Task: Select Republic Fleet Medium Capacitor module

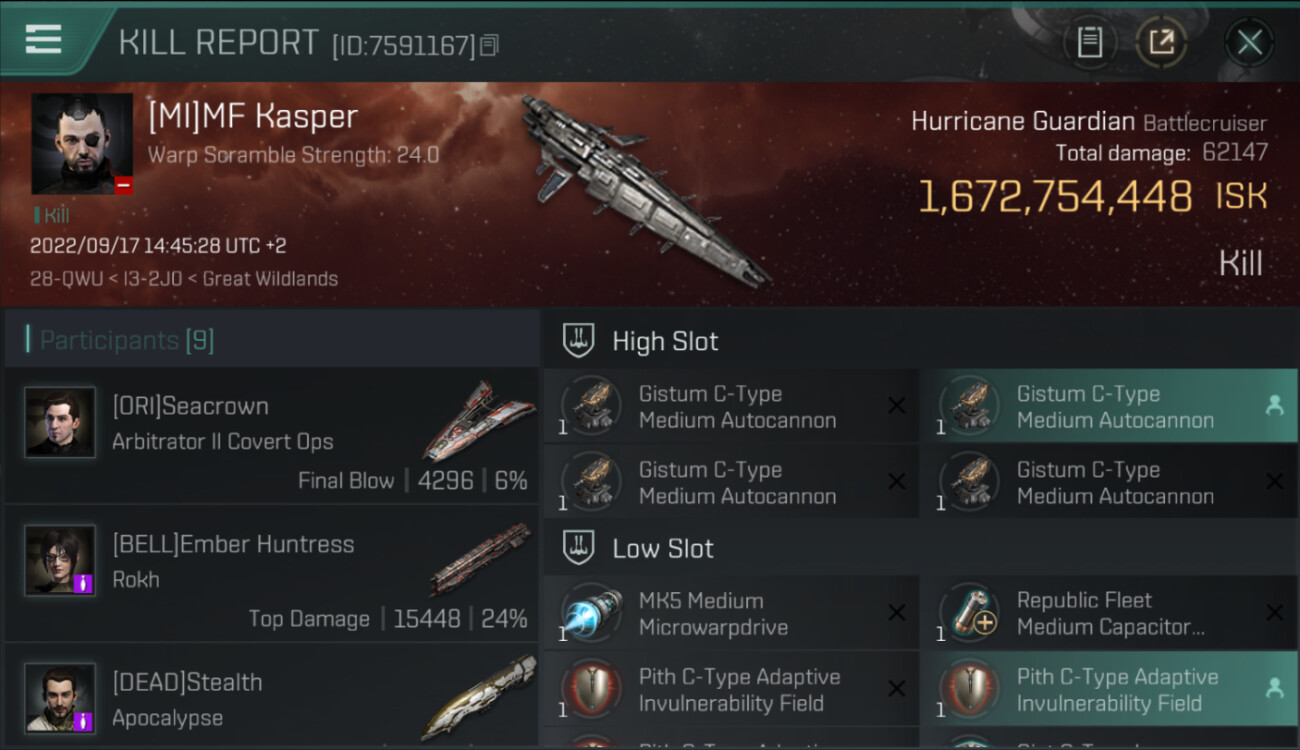Action: [1108, 613]
